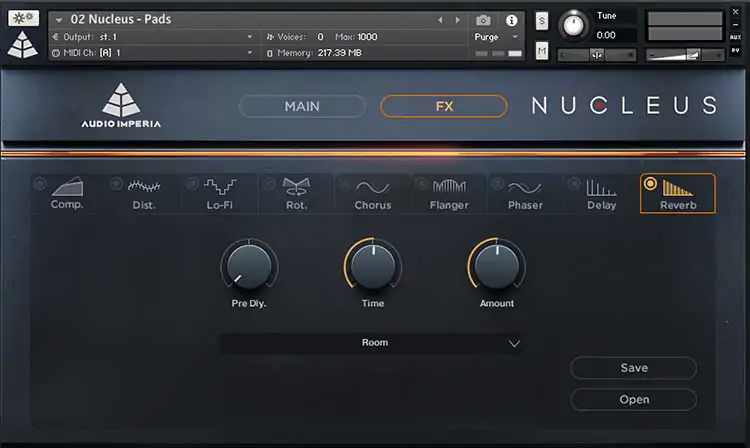Mute the instrument with M button
Screen dimensions: 750x448
541,51
